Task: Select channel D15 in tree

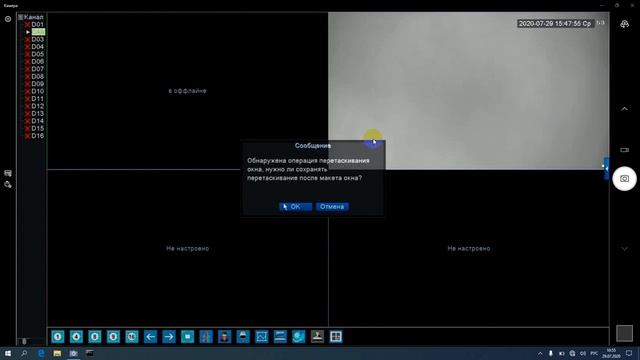Action: (x=37, y=128)
